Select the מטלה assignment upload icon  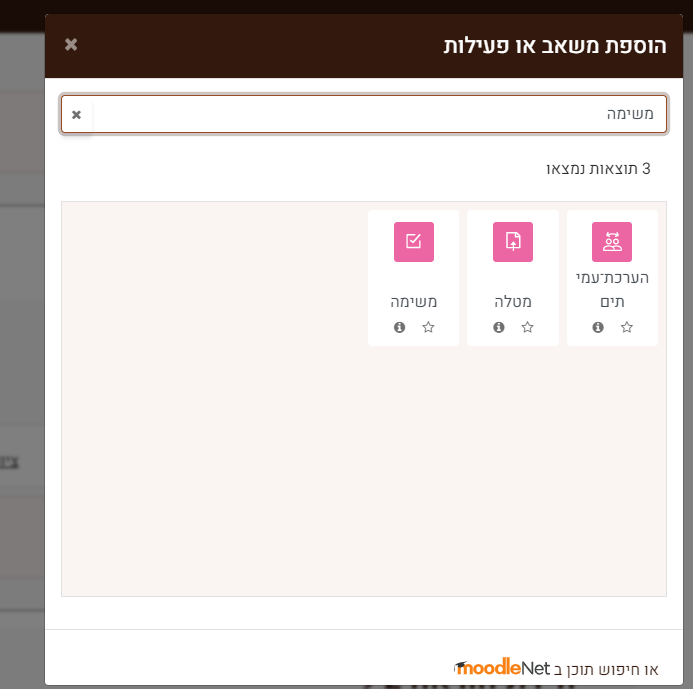(x=513, y=242)
